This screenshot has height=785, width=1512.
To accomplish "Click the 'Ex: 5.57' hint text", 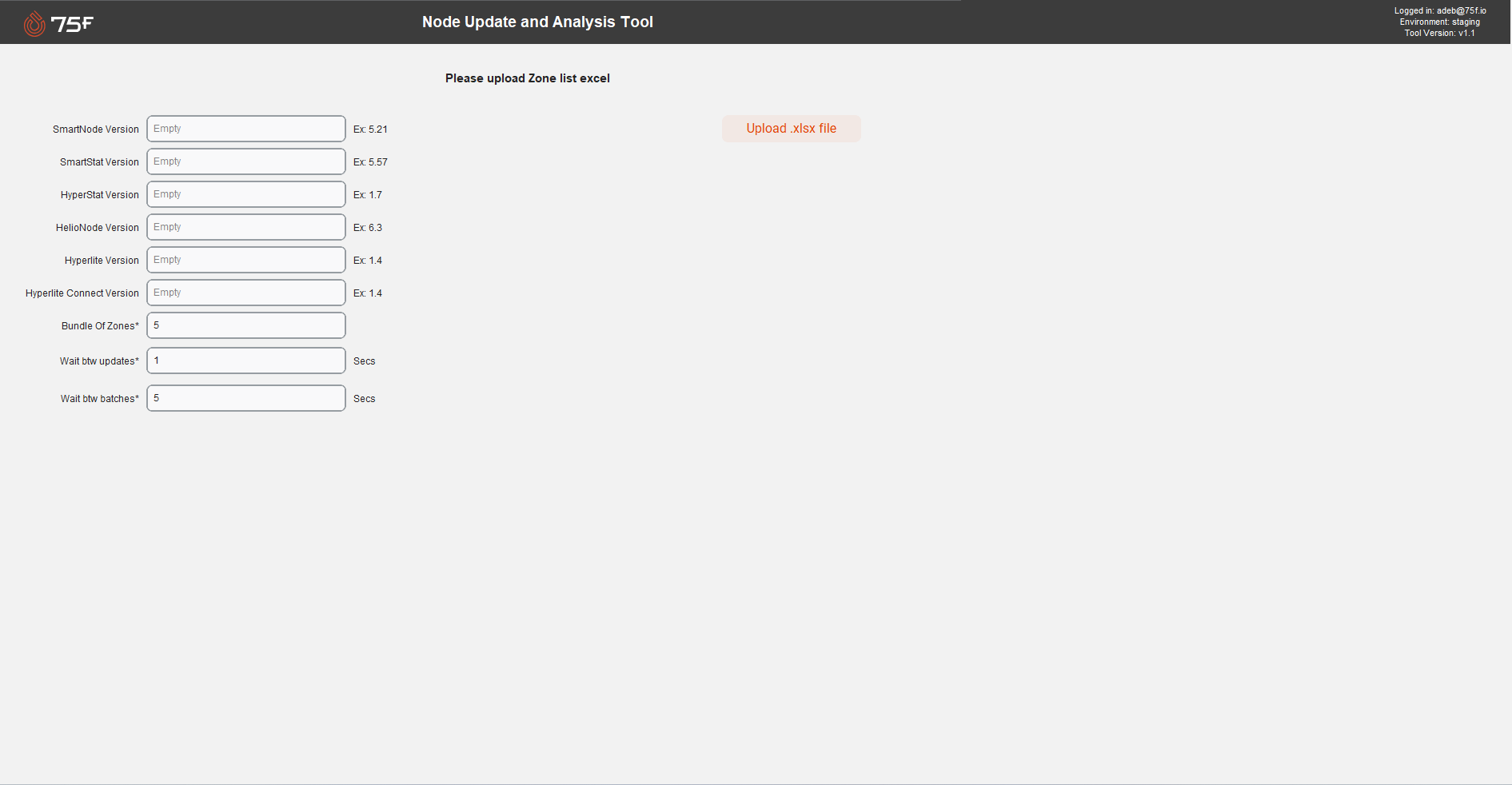I will click(370, 162).
